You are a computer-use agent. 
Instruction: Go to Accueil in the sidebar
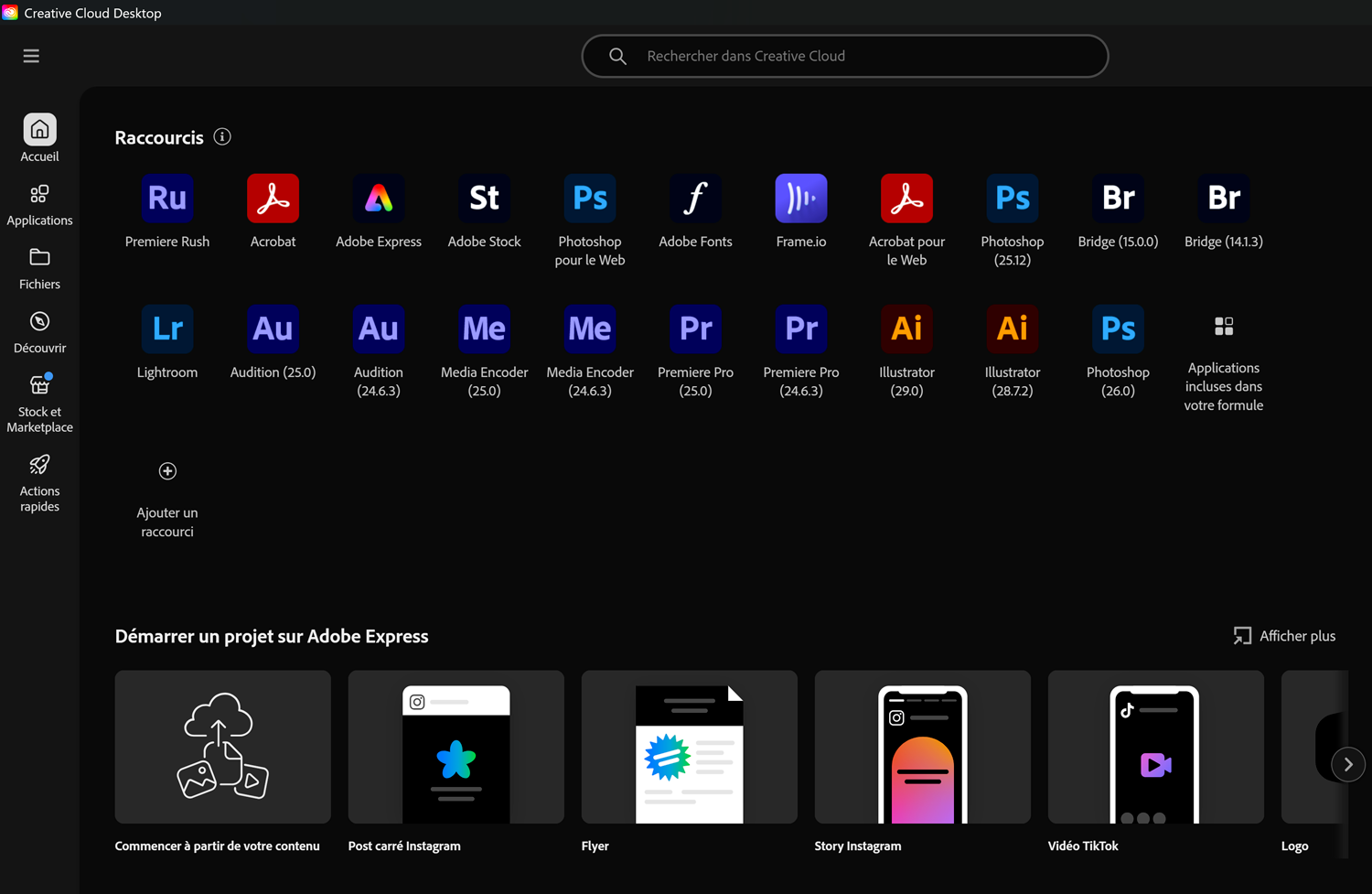click(x=39, y=138)
